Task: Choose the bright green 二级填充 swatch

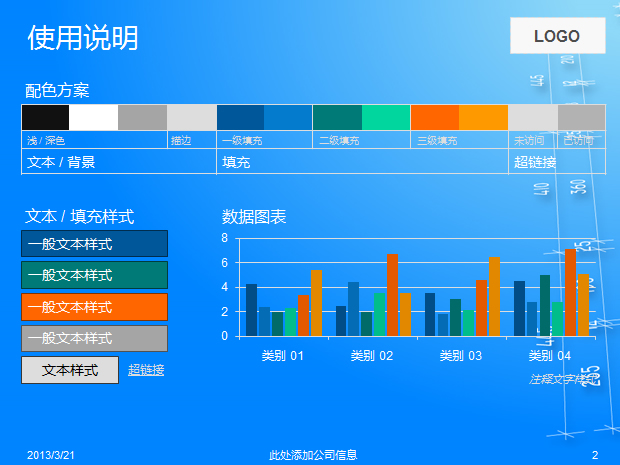Action: pos(386,117)
